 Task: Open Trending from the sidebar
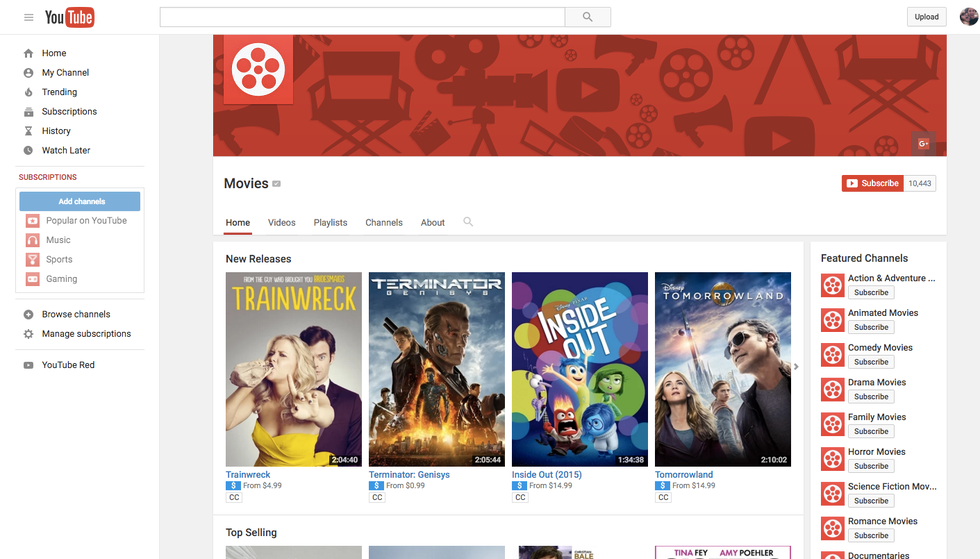click(x=59, y=92)
